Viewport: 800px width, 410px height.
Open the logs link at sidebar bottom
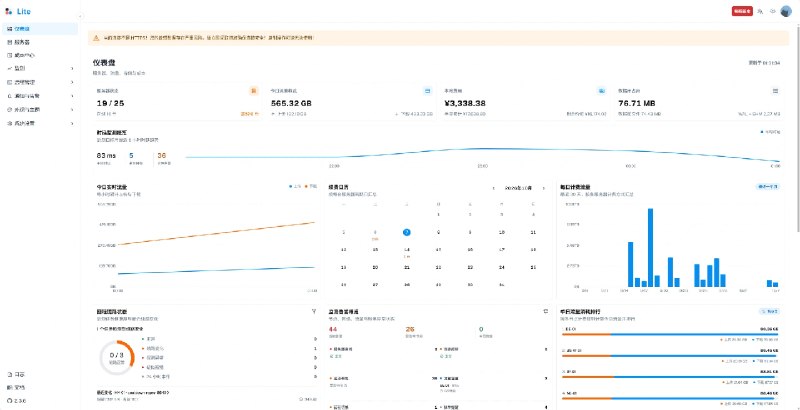[x=16, y=375]
